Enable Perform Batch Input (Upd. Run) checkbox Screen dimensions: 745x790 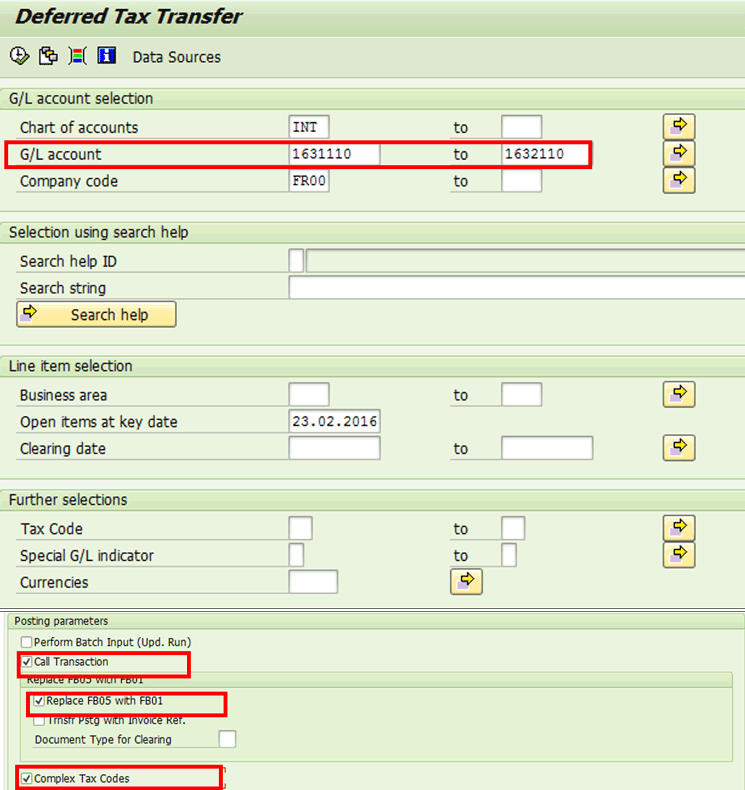coord(27,641)
